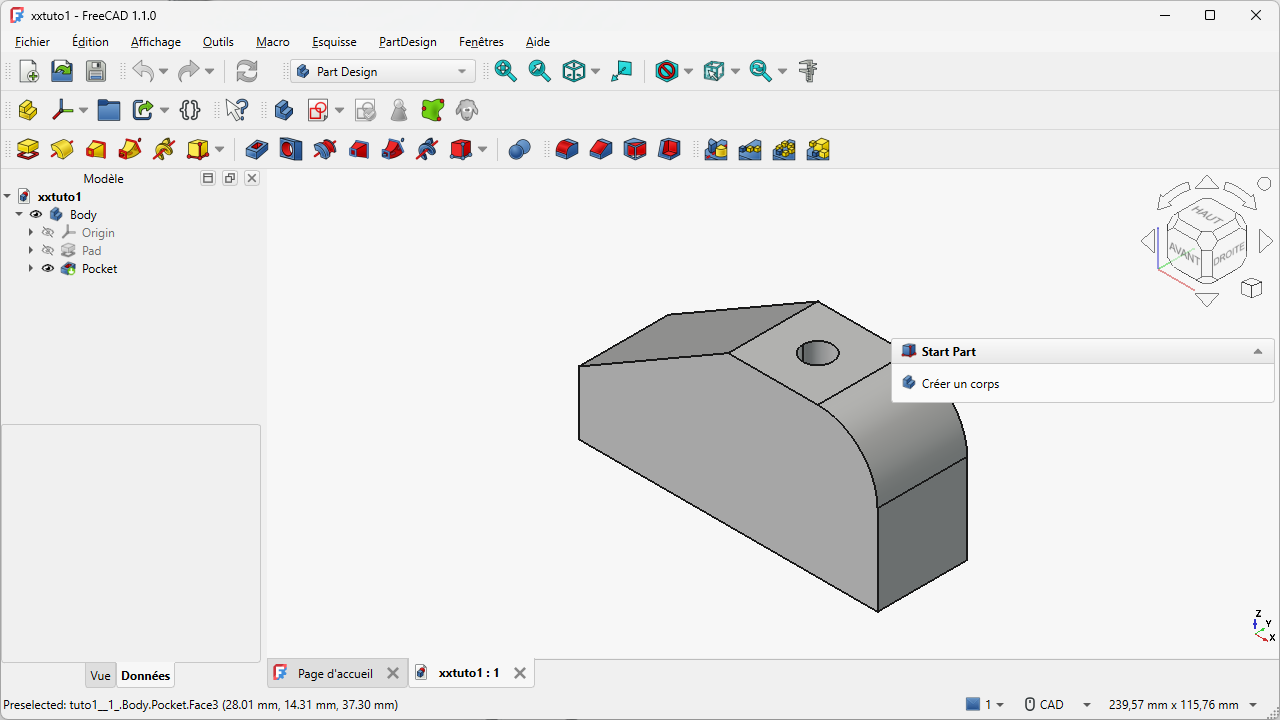This screenshot has height=720, width=1280.
Task: Collapse the Start Part panel
Action: (x=1257, y=352)
